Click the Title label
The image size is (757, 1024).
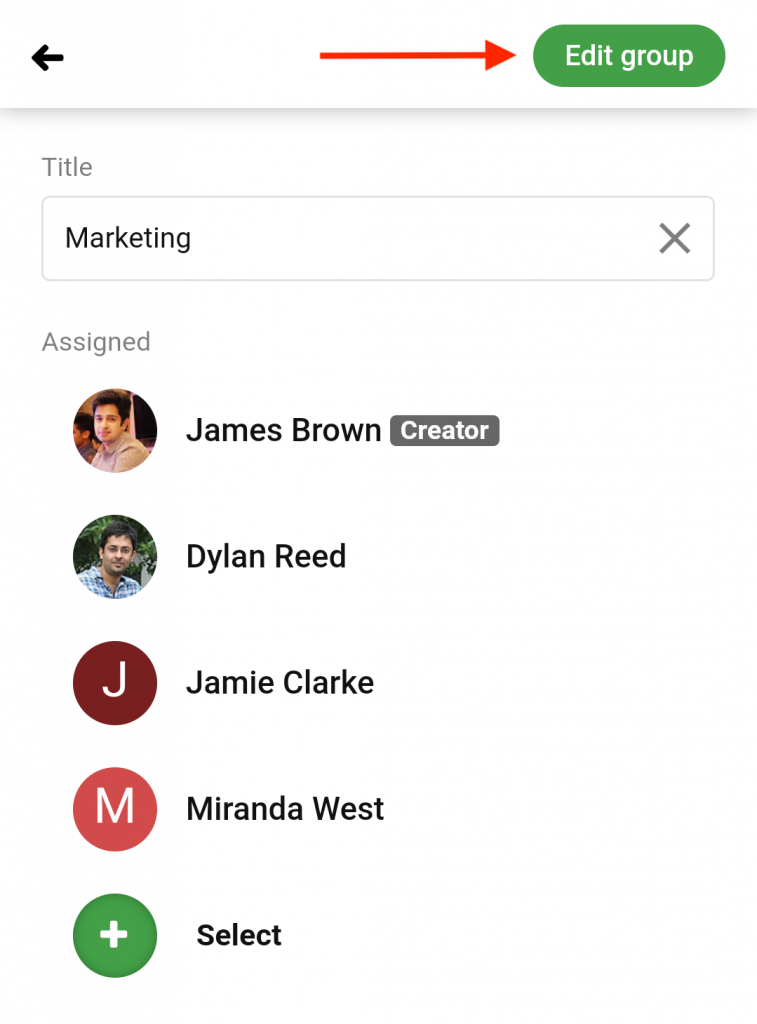pos(67,167)
